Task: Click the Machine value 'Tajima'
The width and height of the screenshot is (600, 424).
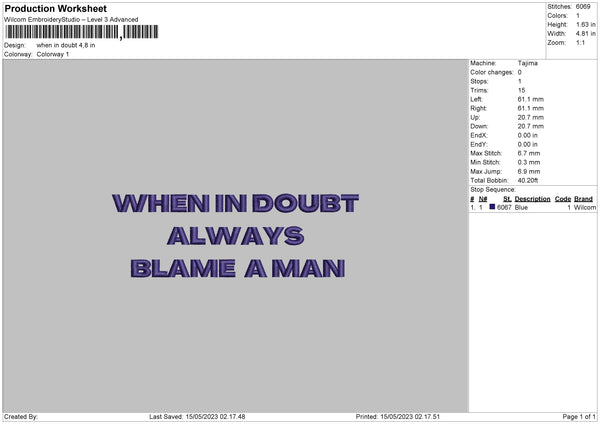Action: pos(528,63)
